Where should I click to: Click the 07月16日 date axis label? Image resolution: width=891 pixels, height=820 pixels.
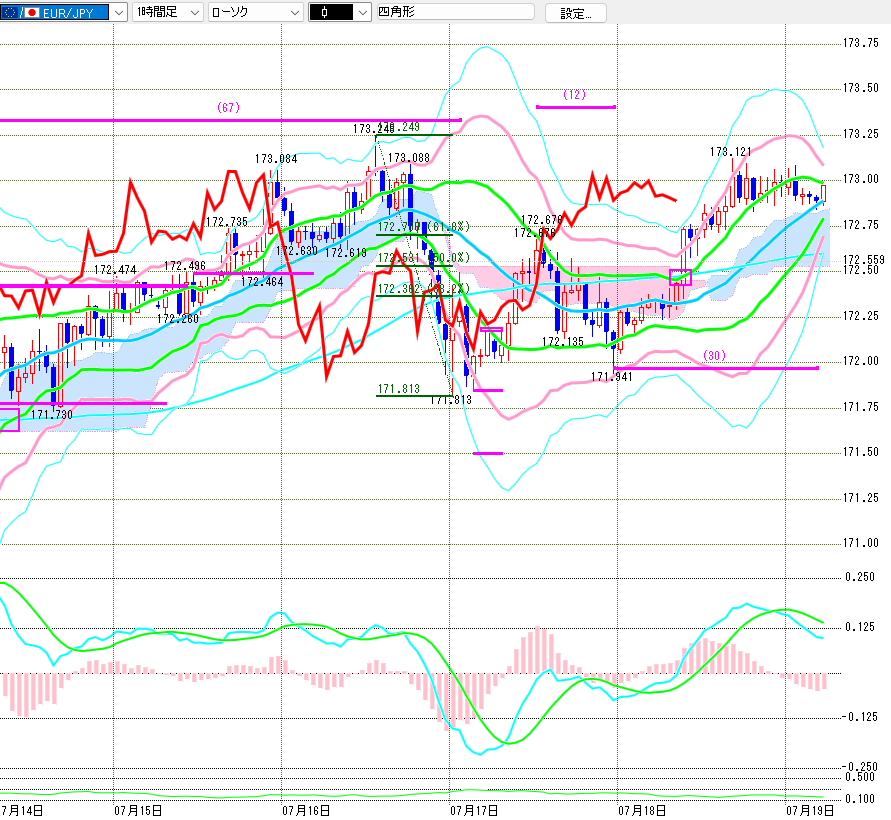306,810
